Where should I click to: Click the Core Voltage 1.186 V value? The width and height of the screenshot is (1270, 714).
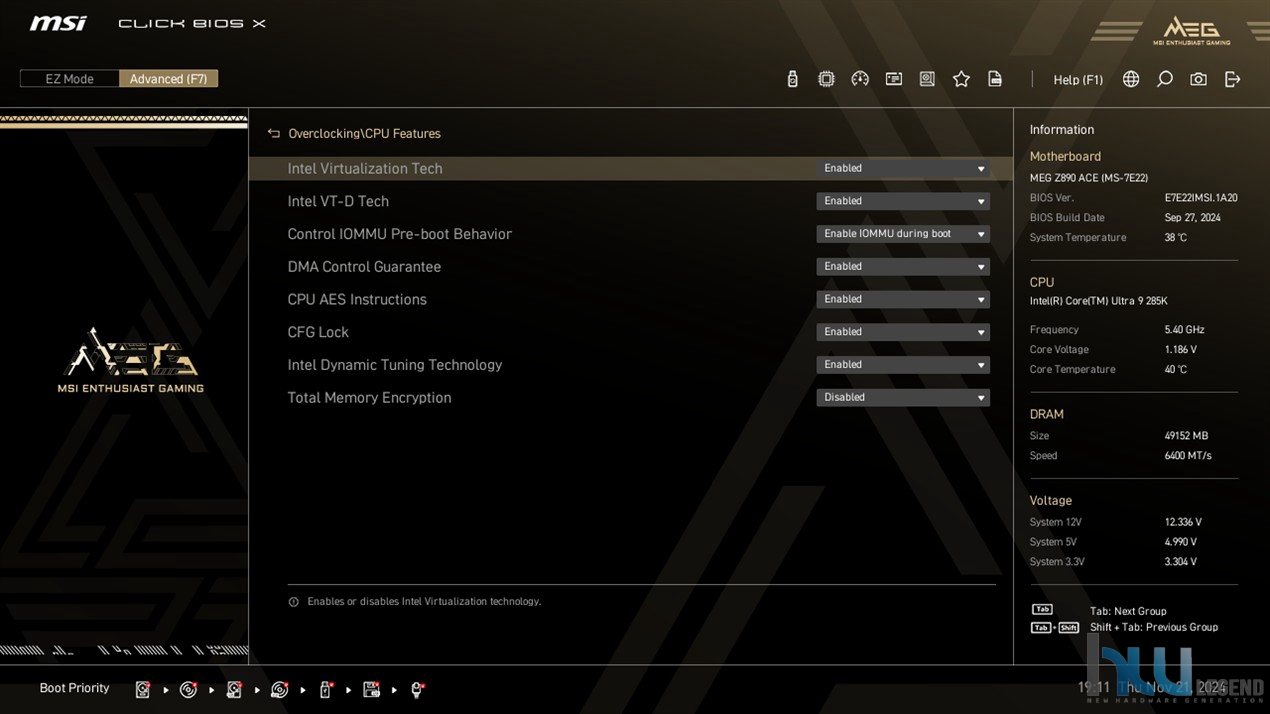tap(1180, 350)
